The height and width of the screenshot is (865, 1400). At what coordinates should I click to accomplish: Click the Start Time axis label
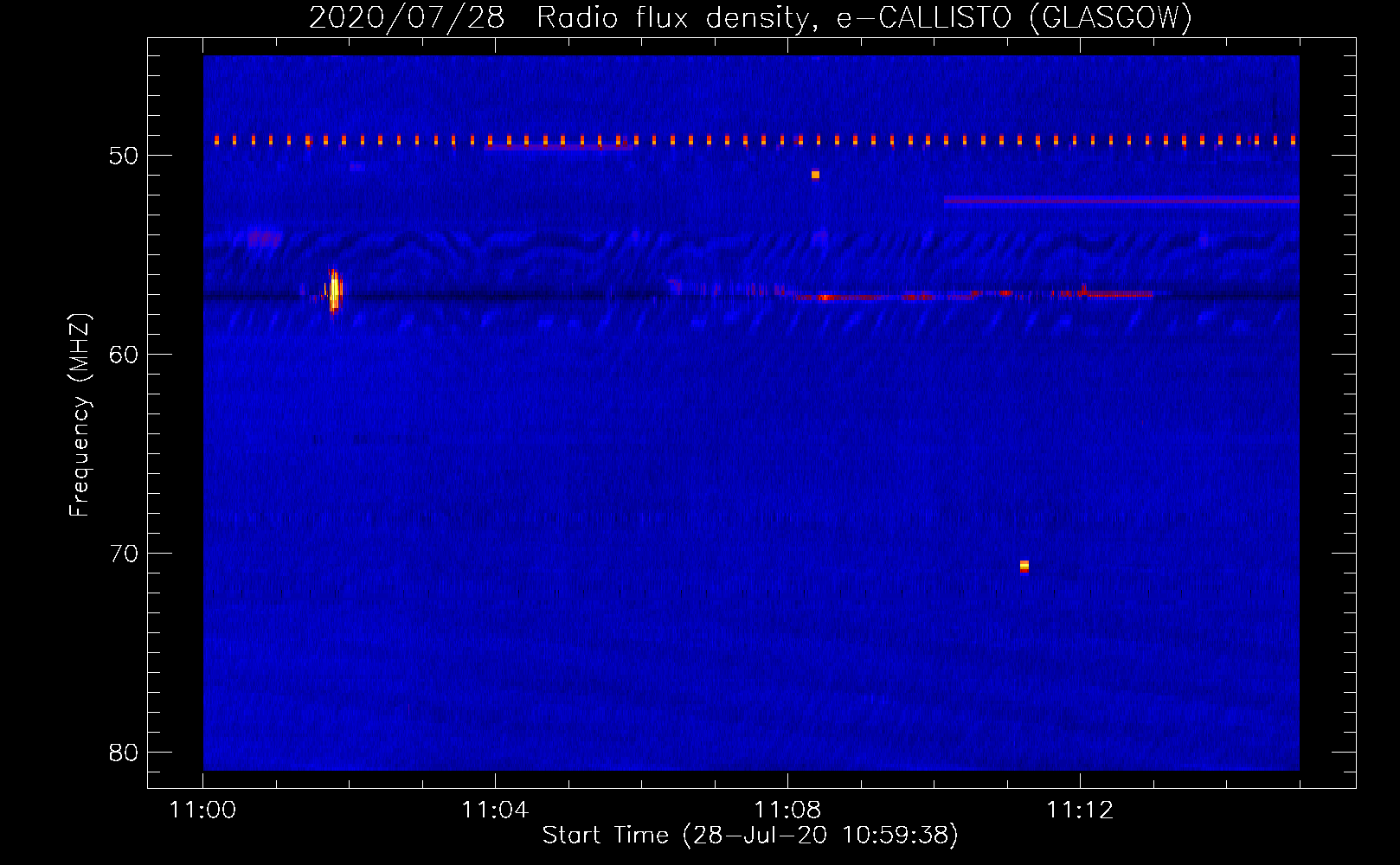(x=750, y=836)
